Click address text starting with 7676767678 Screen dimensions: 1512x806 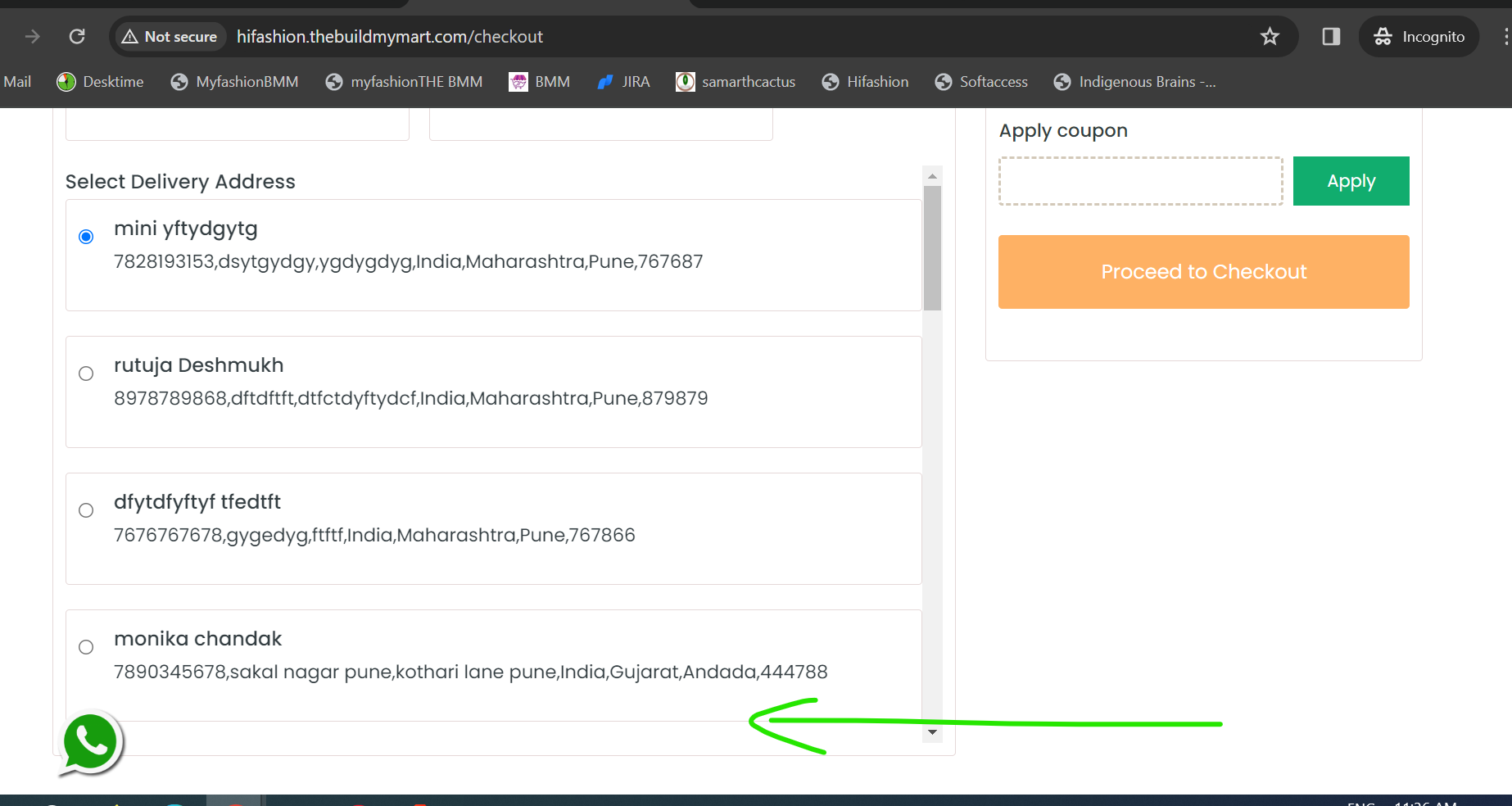[x=375, y=536]
